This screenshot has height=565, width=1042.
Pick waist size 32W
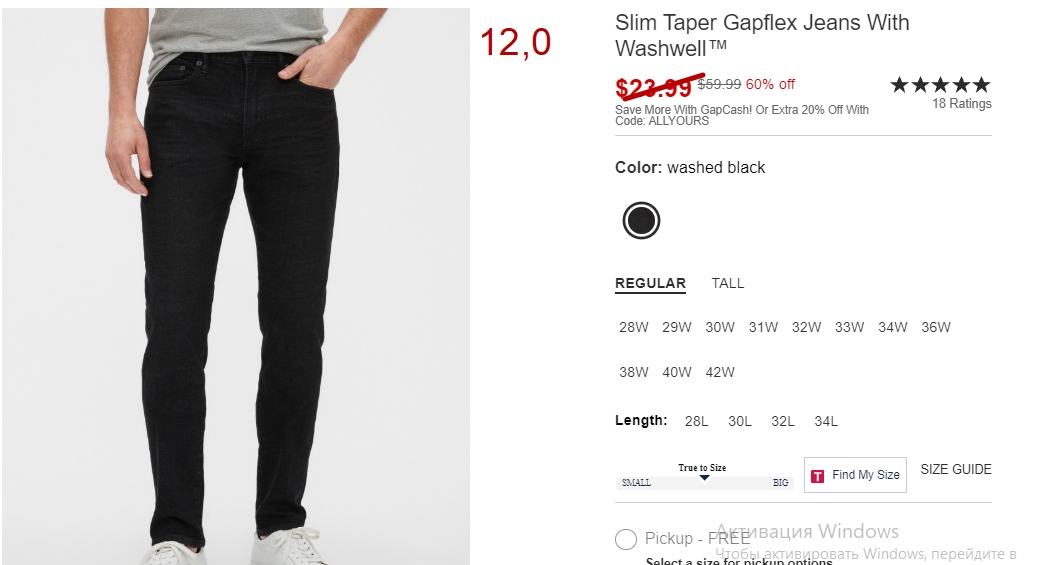(x=806, y=327)
